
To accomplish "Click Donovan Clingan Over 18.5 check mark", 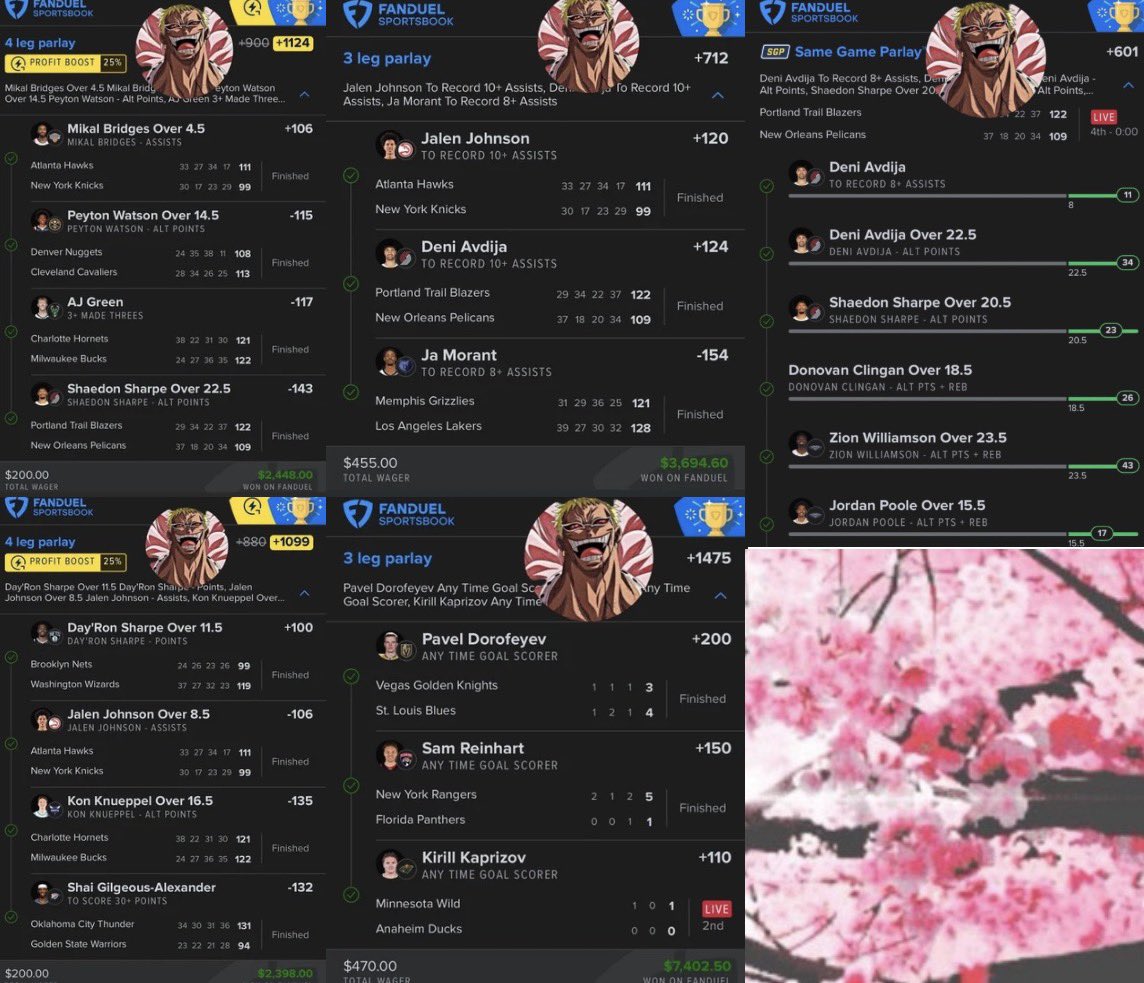I will pyautogui.click(x=766, y=389).
